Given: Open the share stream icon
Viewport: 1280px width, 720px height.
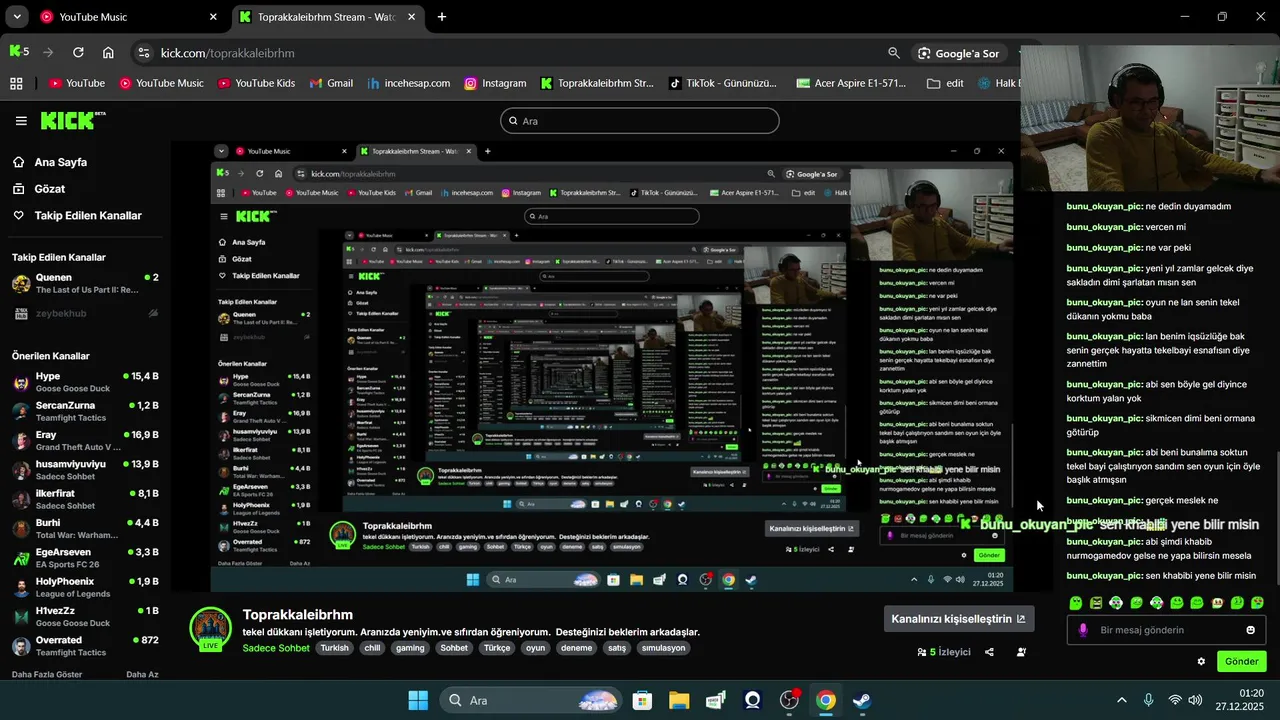Looking at the screenshot, I should (989, 652).
